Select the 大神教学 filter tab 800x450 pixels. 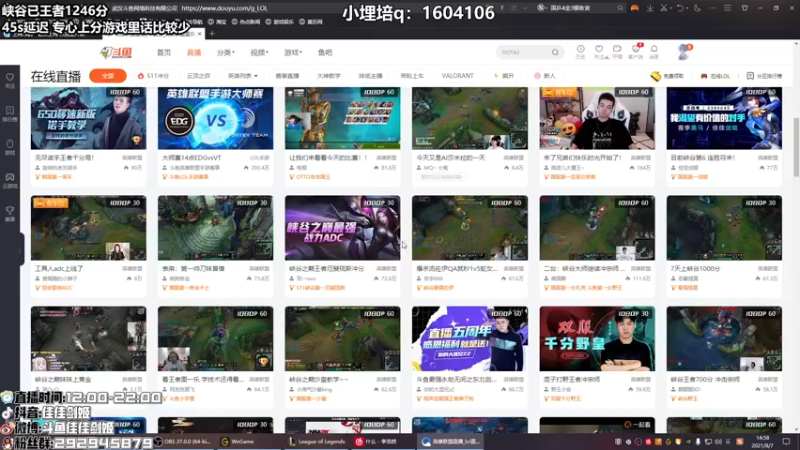coord(329,76)
